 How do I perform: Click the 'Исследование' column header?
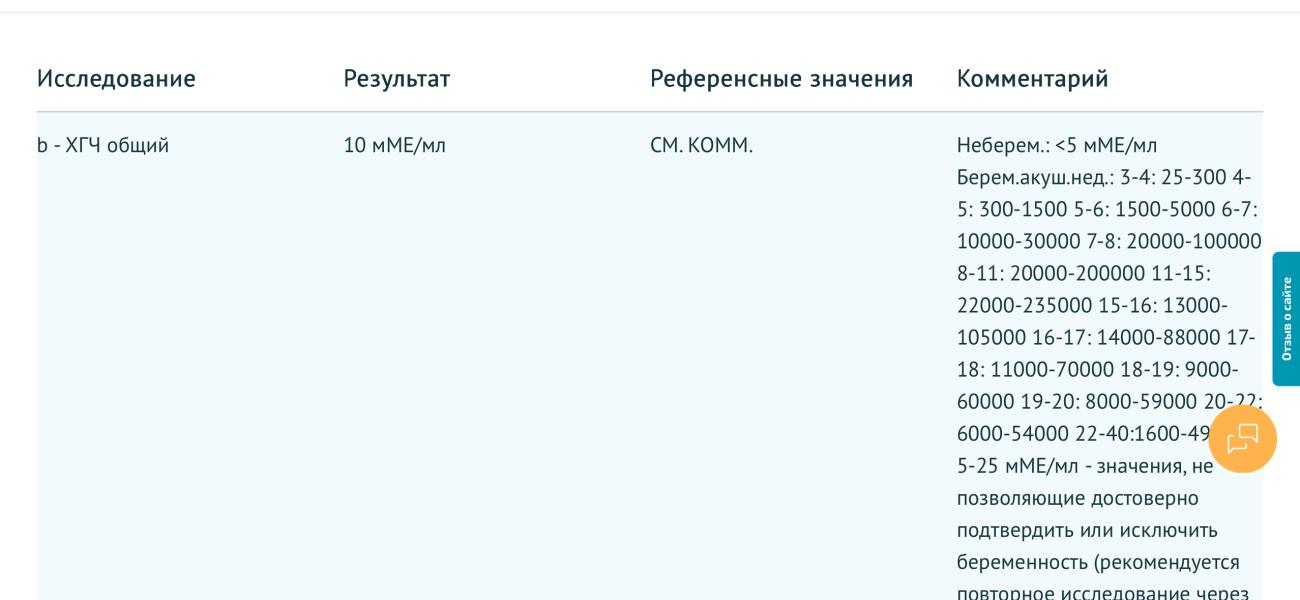pos(116,78)
